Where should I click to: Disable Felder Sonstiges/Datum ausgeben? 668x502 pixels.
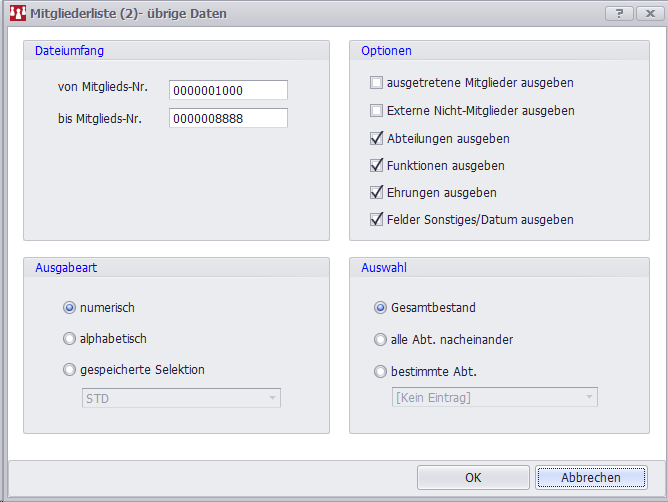[377, 219]
